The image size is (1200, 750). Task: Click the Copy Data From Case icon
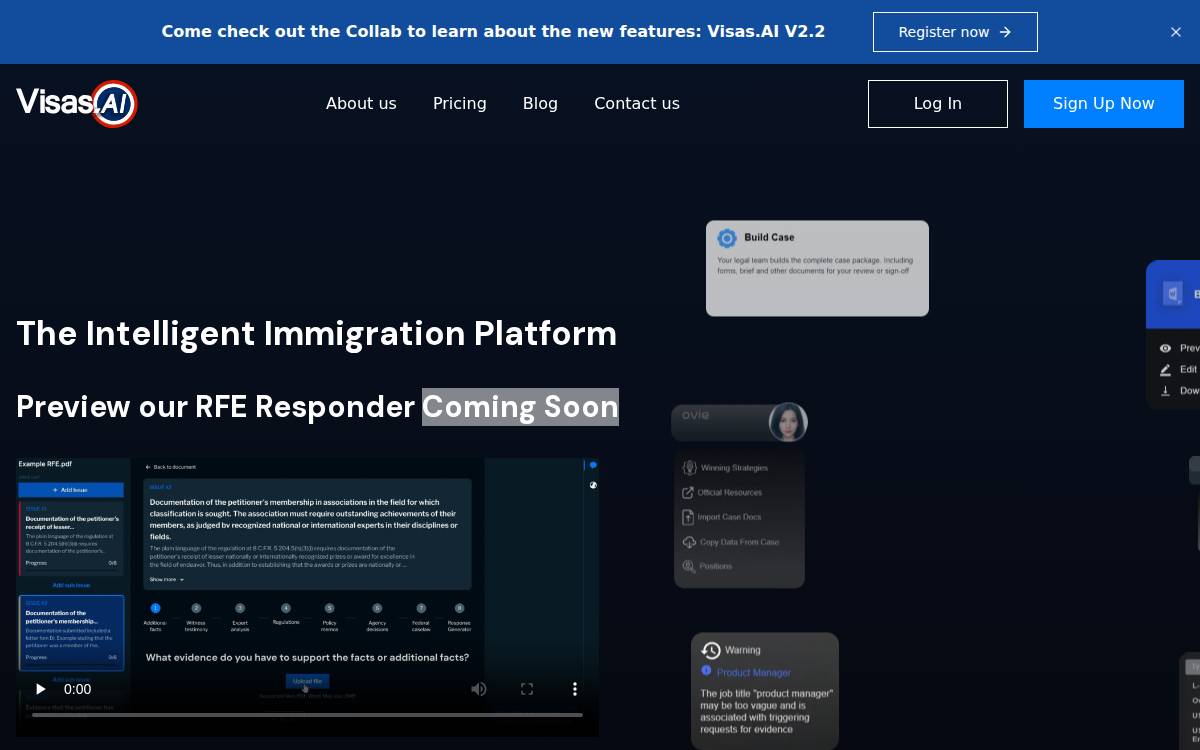coord(689,542)
